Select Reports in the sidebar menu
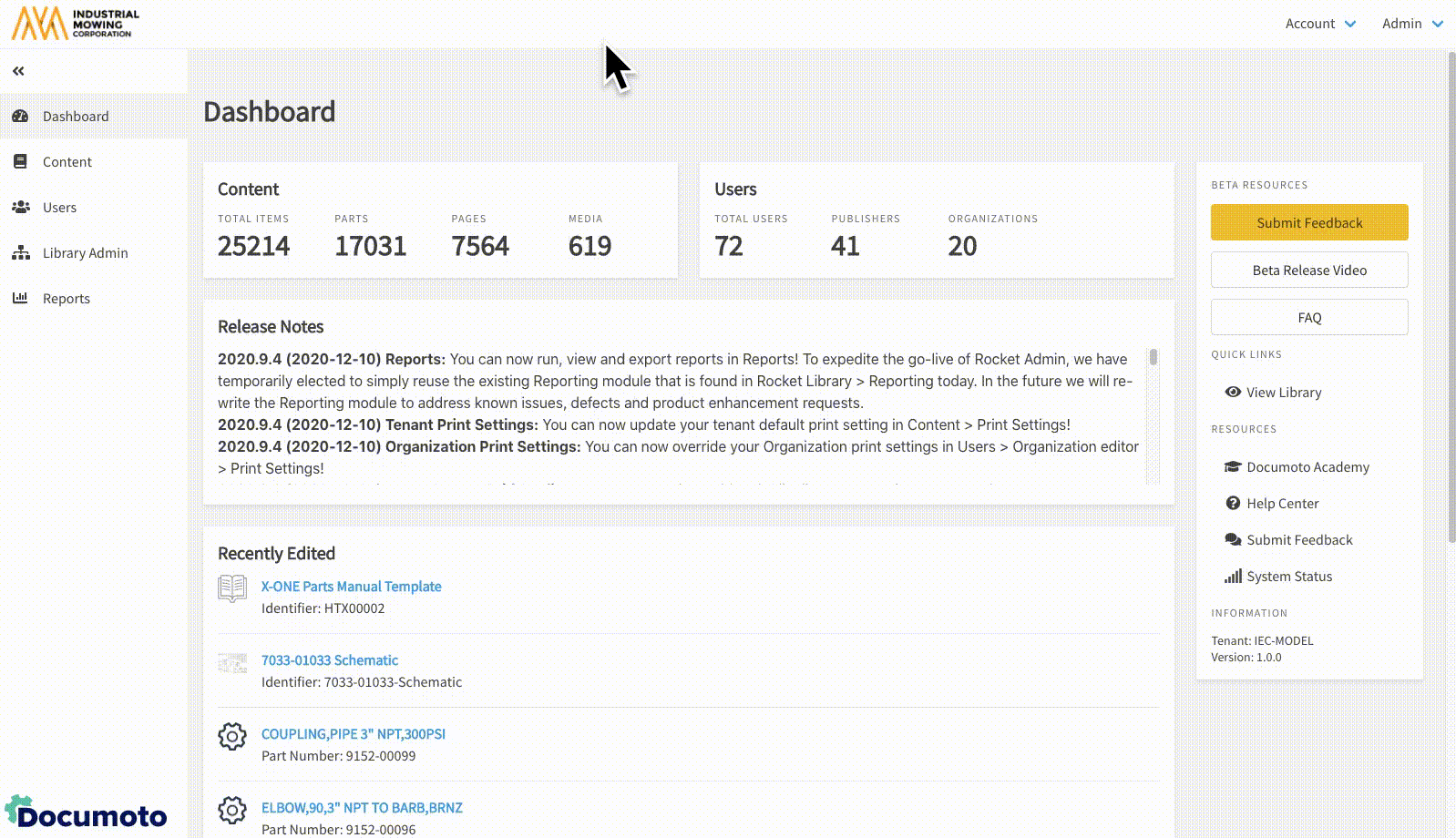This screenshot has width=1456, height=838. coord(67,299)
